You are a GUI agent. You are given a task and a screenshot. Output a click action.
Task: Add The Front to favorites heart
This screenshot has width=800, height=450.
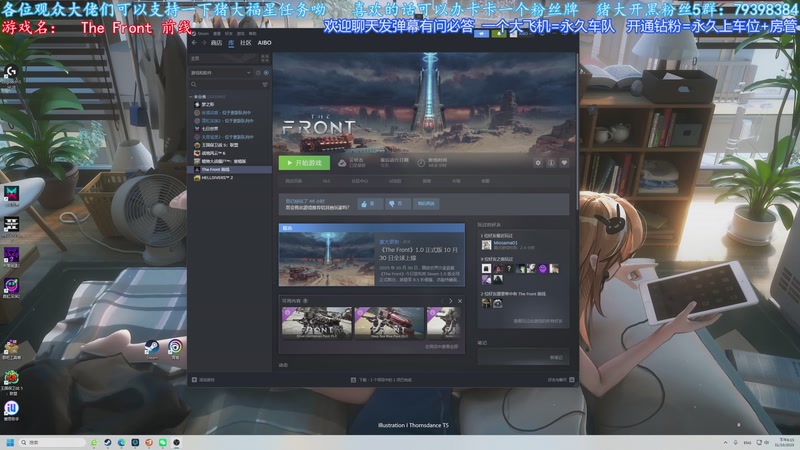(564, 163)
